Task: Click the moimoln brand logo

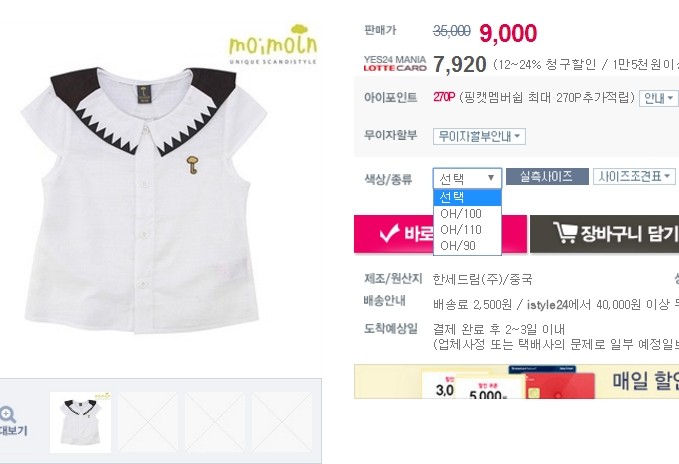Action: click(273, 45)
